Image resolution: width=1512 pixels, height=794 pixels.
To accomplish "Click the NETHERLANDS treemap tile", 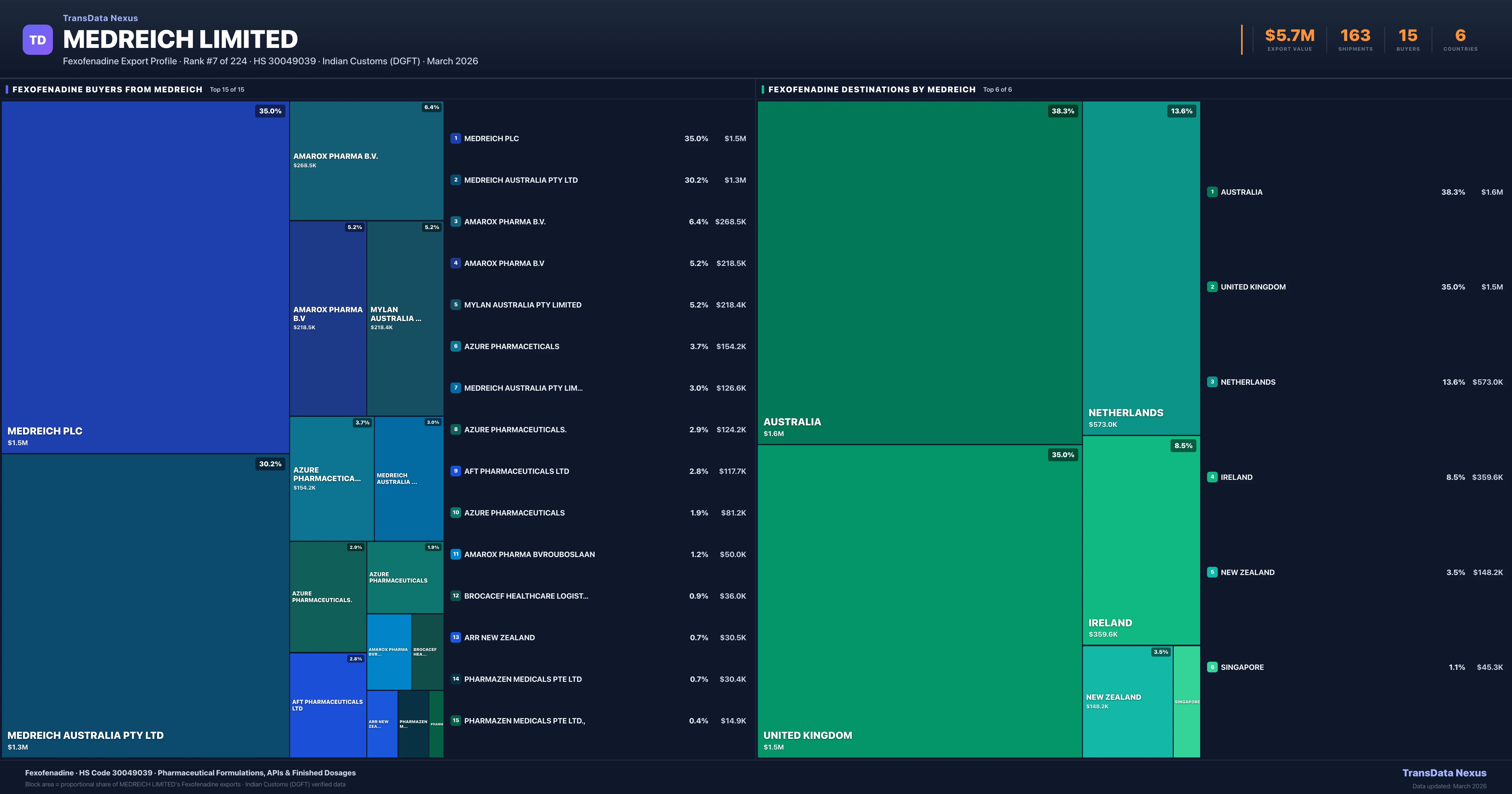I will click(x=1140, y=267).
